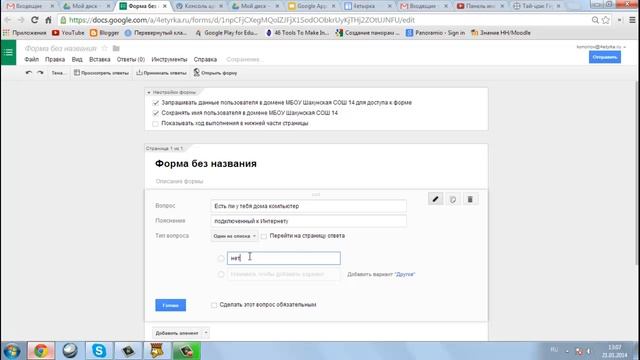
Task: Toggle Запрашивать данные пользователя checkbox
Action: tap(156, 103)
